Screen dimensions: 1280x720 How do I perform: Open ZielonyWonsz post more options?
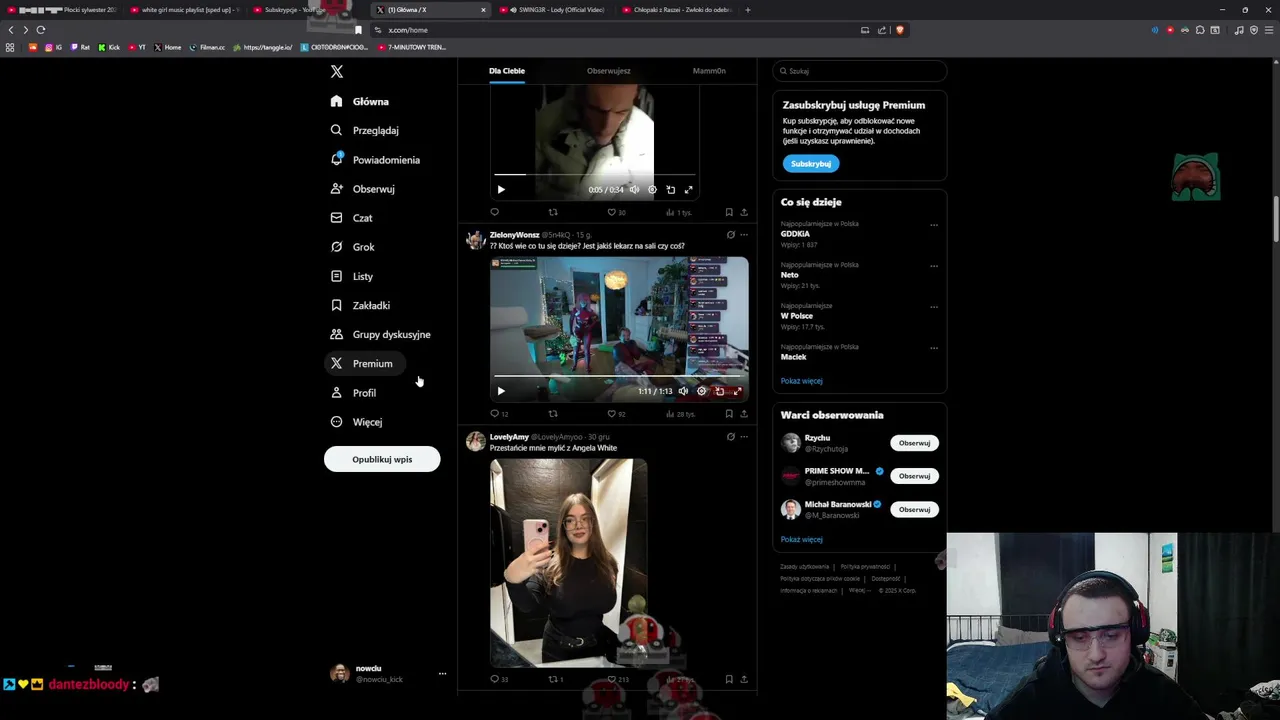[744, 235]
